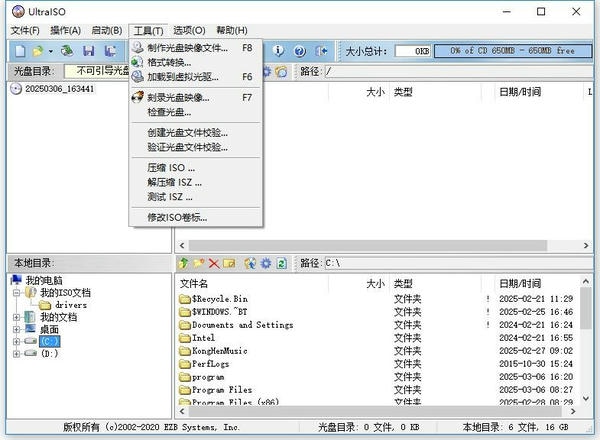Choose 验证光盘文件校验... menu entry
The height and width of the screenshot is (440, 600).
196,147
